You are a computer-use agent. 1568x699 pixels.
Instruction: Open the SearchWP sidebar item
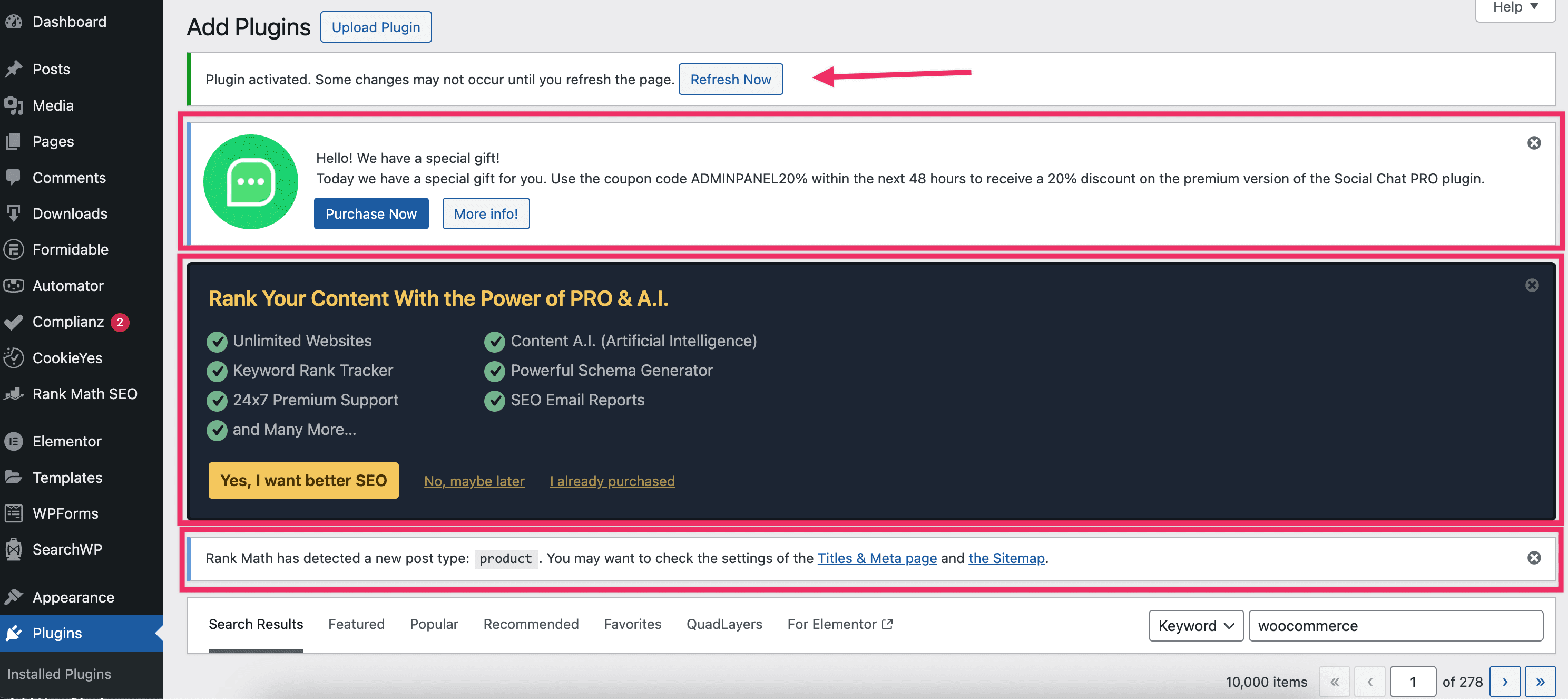67,549
